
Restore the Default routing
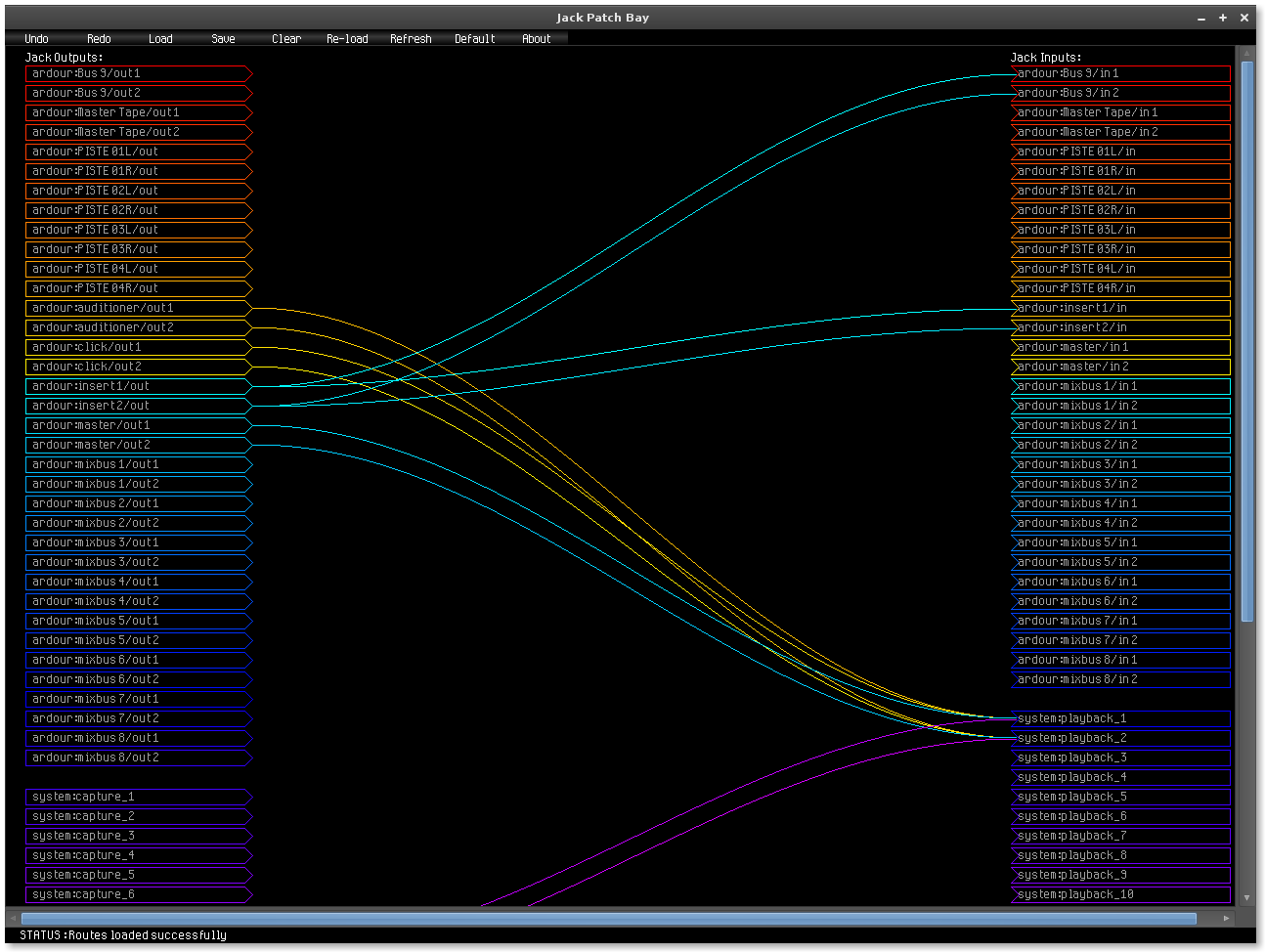tap(474, 39)
